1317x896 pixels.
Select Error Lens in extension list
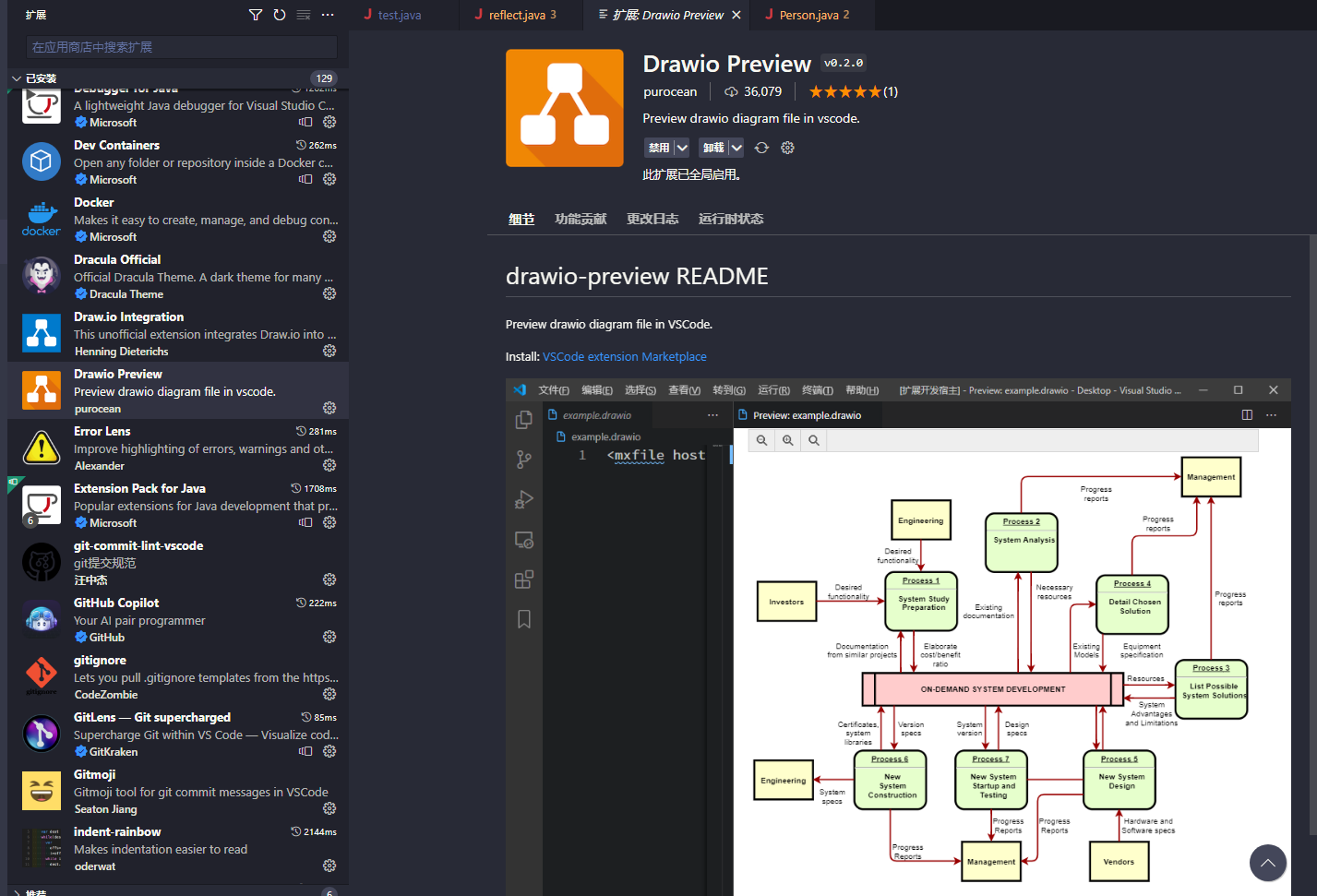click(178, 448)
